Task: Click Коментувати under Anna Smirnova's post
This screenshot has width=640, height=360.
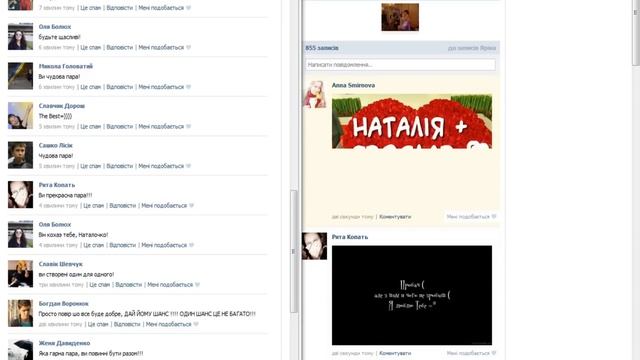Action: click(x=395, y=217)
